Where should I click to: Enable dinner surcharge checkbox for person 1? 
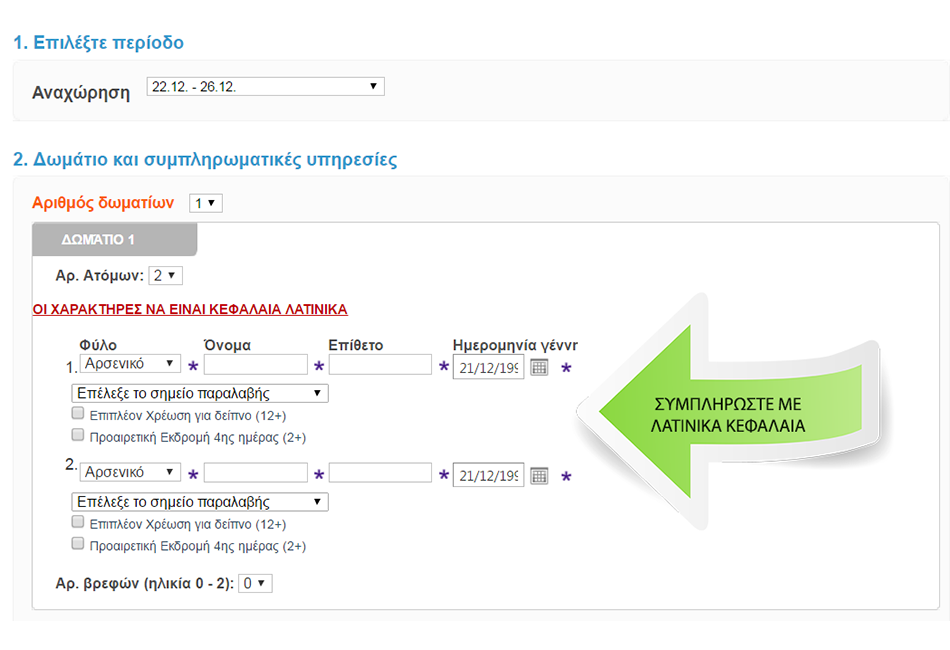click(78, 414)
